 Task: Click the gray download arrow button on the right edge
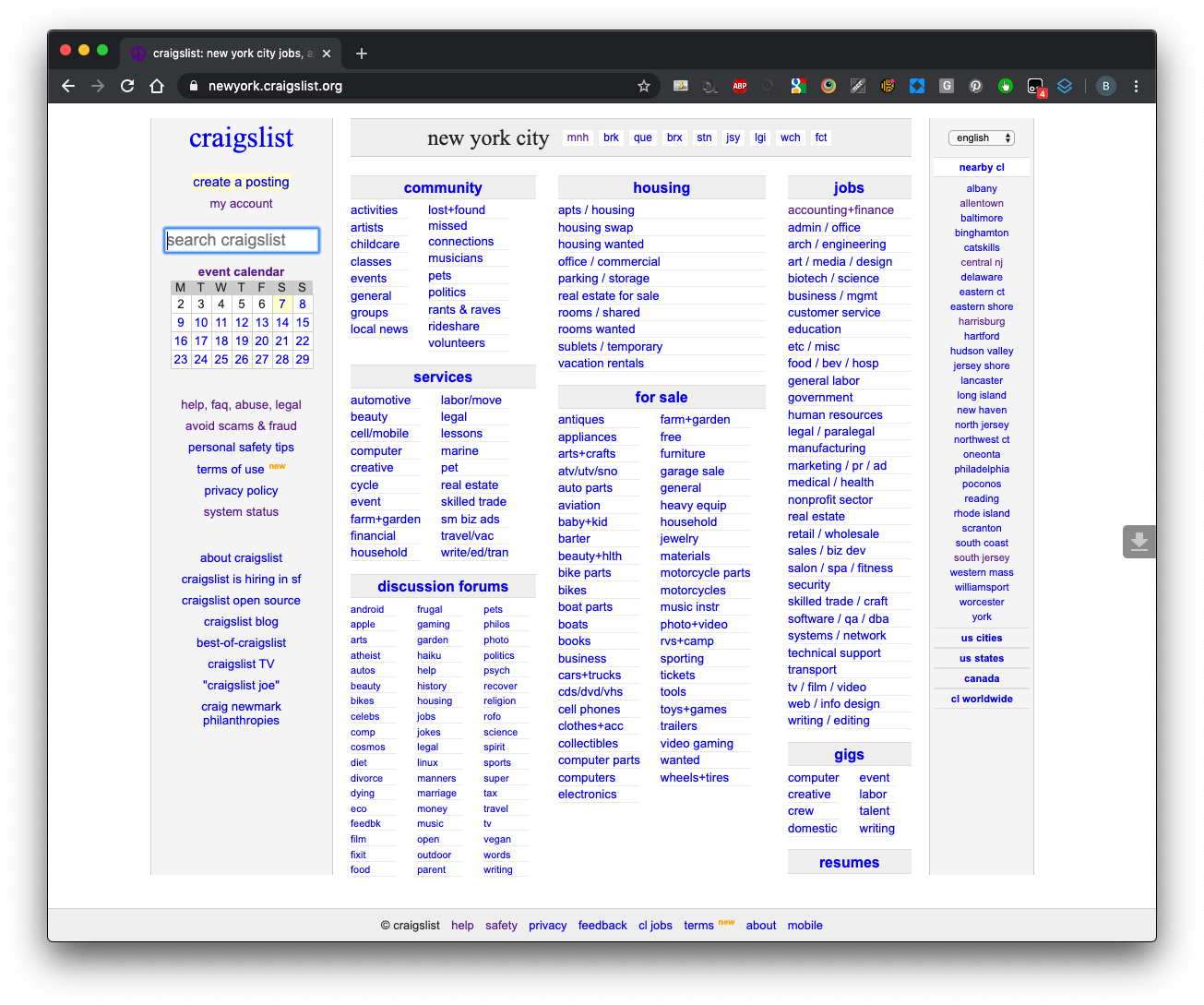[1139, 542]
